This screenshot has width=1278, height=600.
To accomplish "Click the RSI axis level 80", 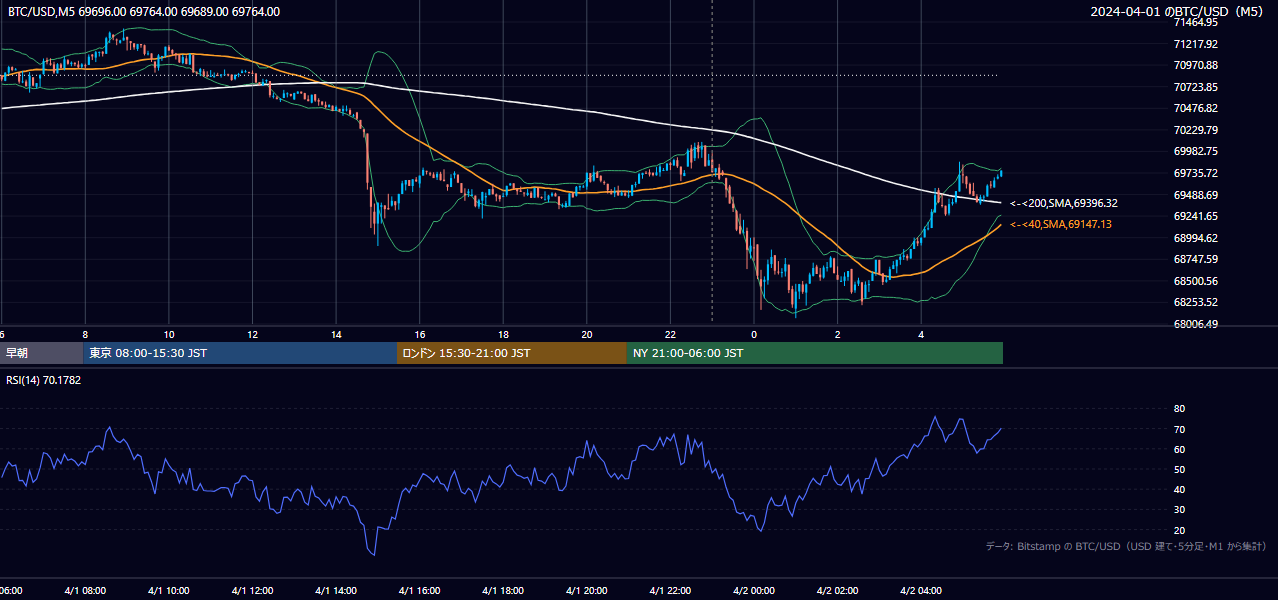I will point(1179,409).
